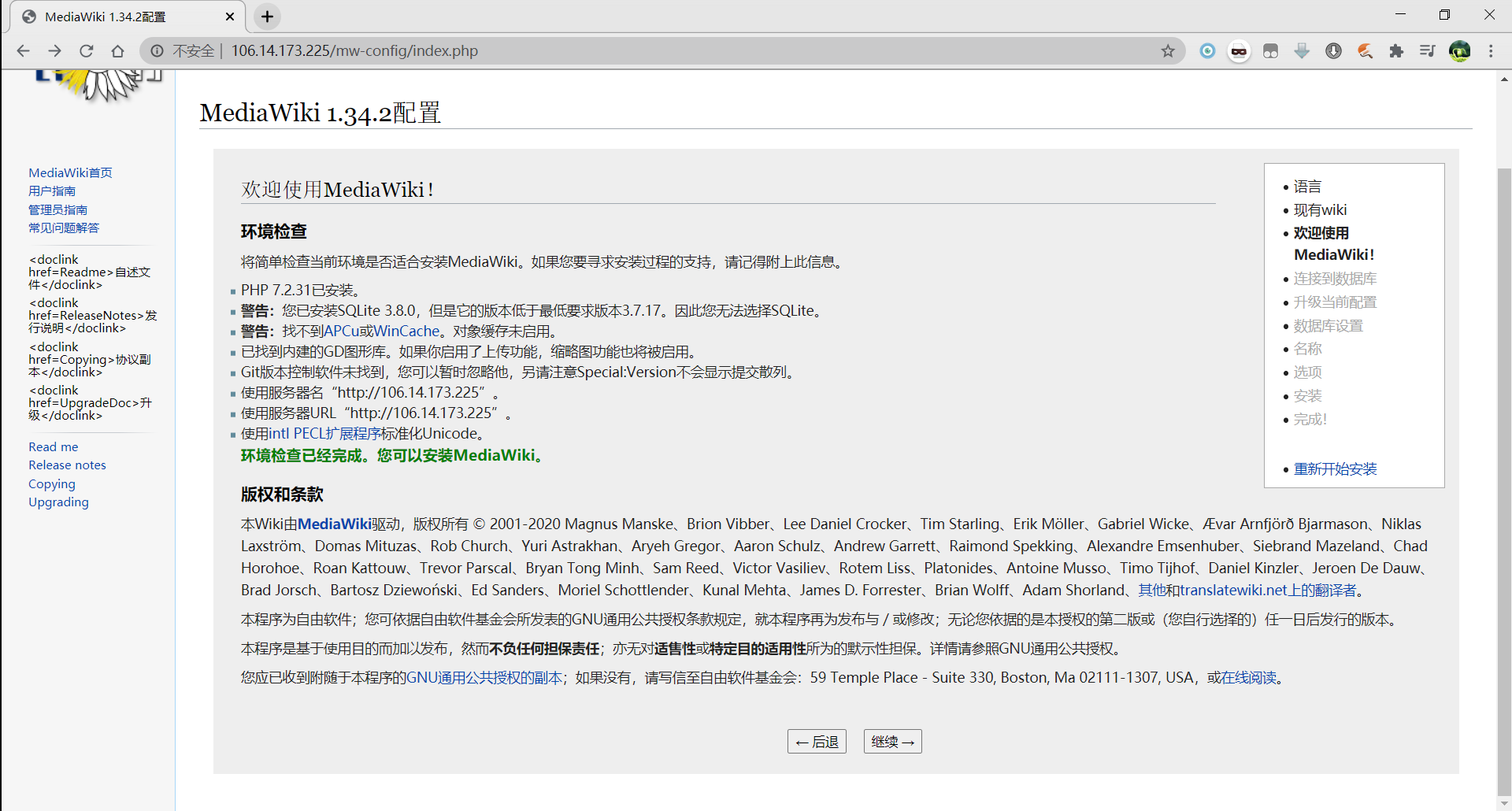Select 语言 step in installer list
Screen dimensions: 1512x811
point(1307,187)
